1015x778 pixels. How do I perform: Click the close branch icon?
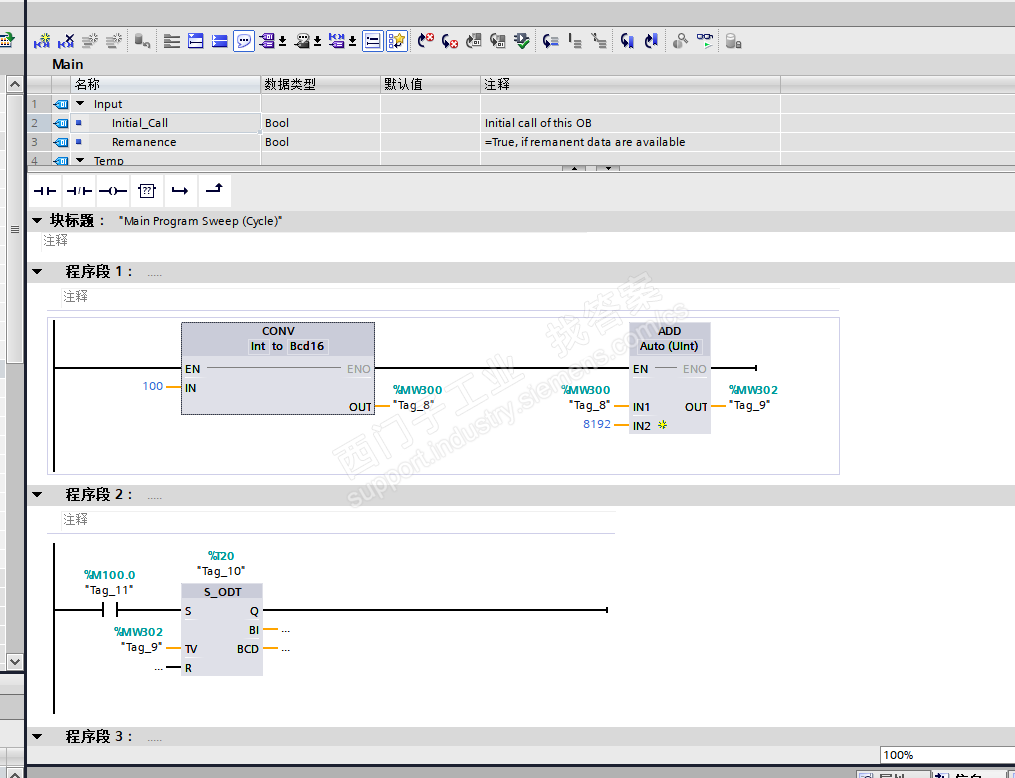(214, 190)
